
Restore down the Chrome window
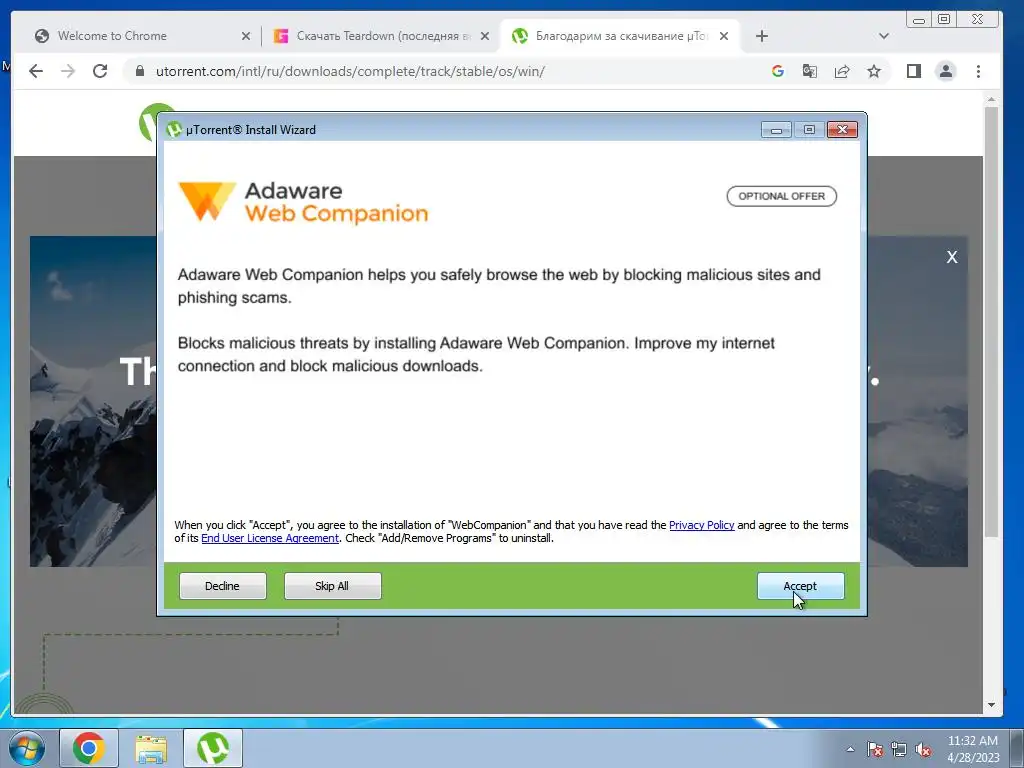(x=944, y=20)
